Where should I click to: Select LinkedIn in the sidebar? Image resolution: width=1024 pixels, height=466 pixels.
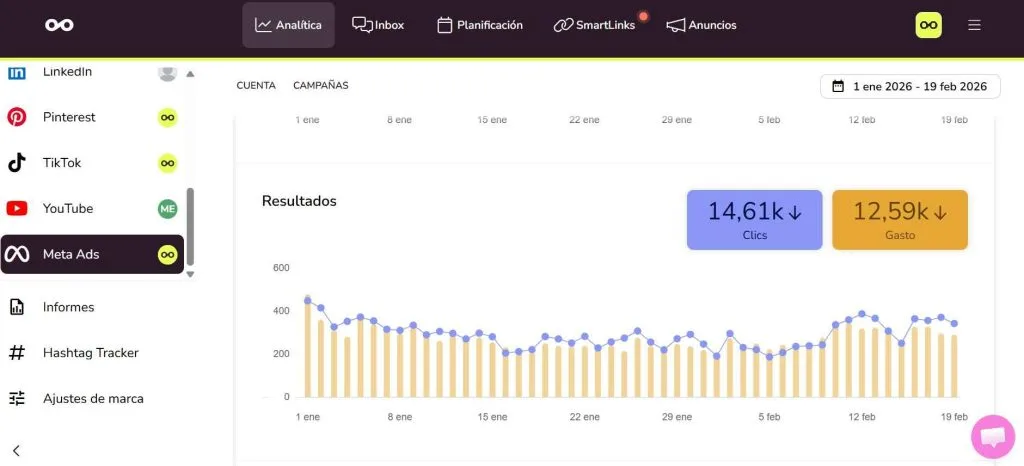pos(92,72)
